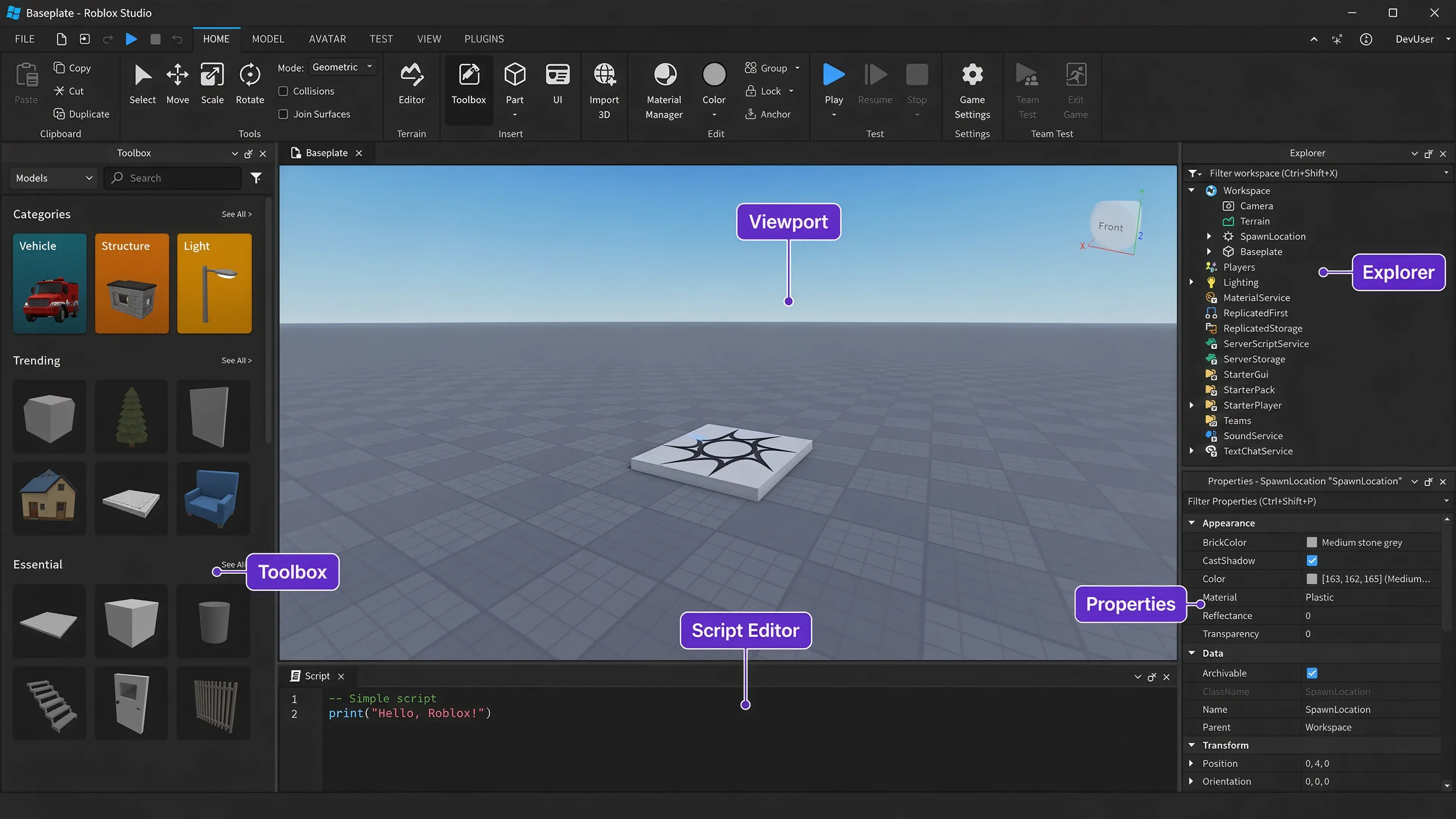
Task: Select the Move tool
Action: click(177, 84)
